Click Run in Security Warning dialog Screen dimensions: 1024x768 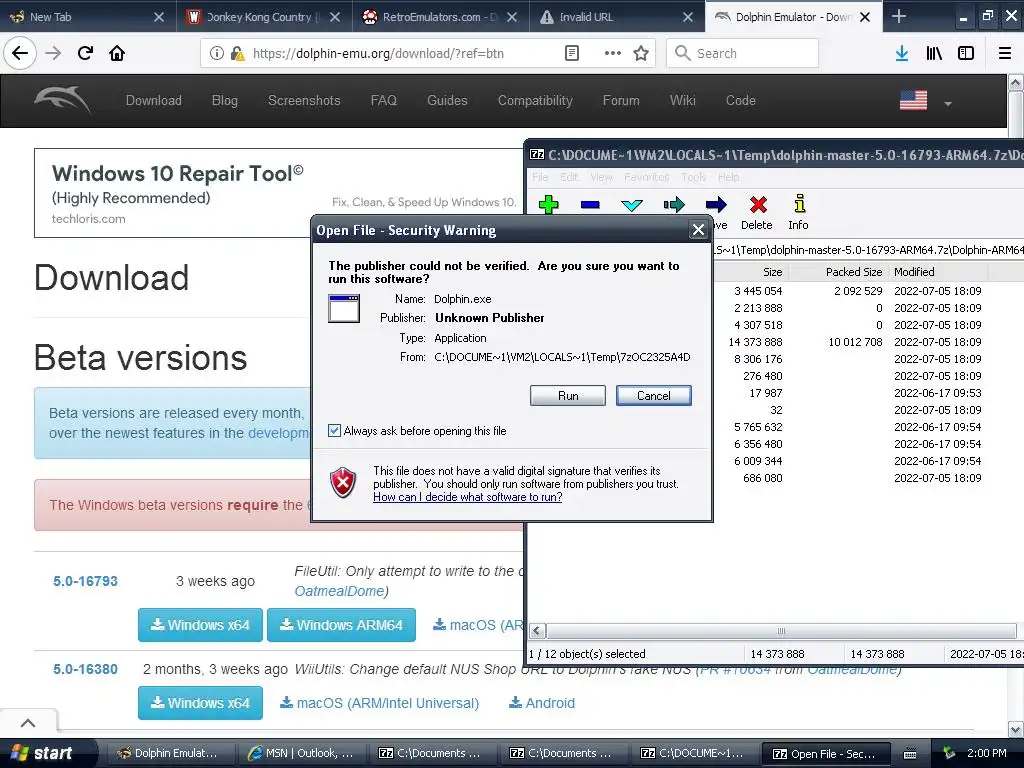tap(568, 395)
